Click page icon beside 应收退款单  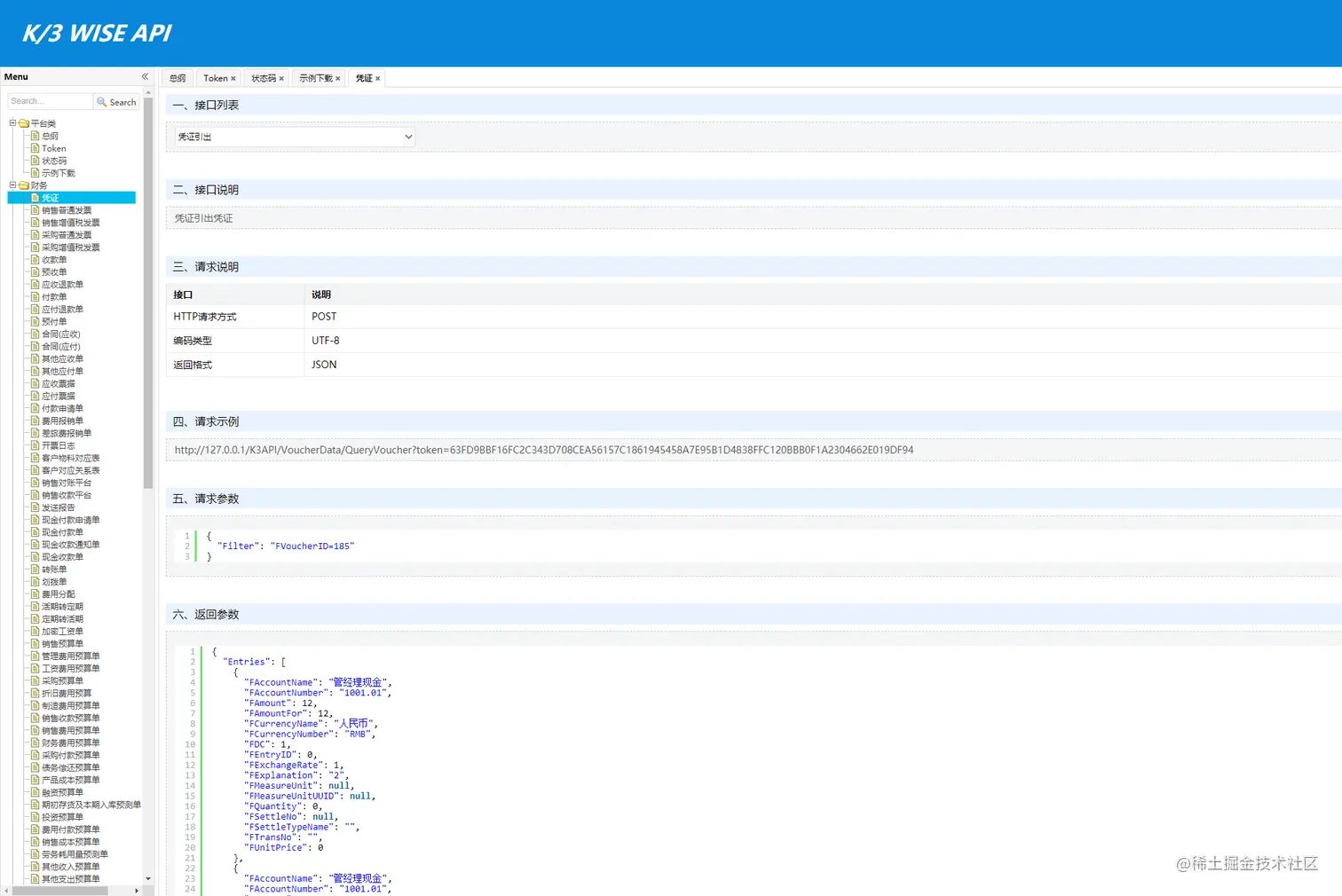click(x=36, y=285)
